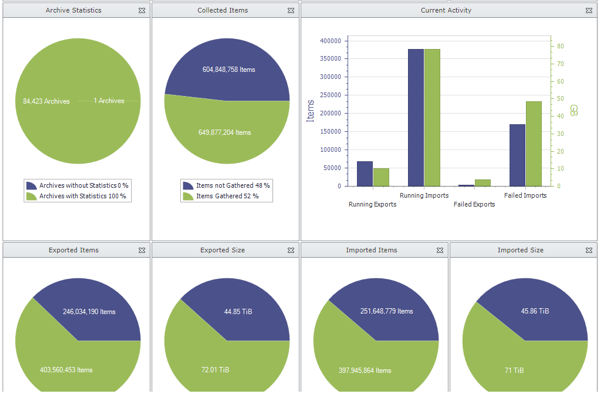Click the GB vertical axis title
The height and width of the screenshot is (396, 603).
(x=573, y=110)
